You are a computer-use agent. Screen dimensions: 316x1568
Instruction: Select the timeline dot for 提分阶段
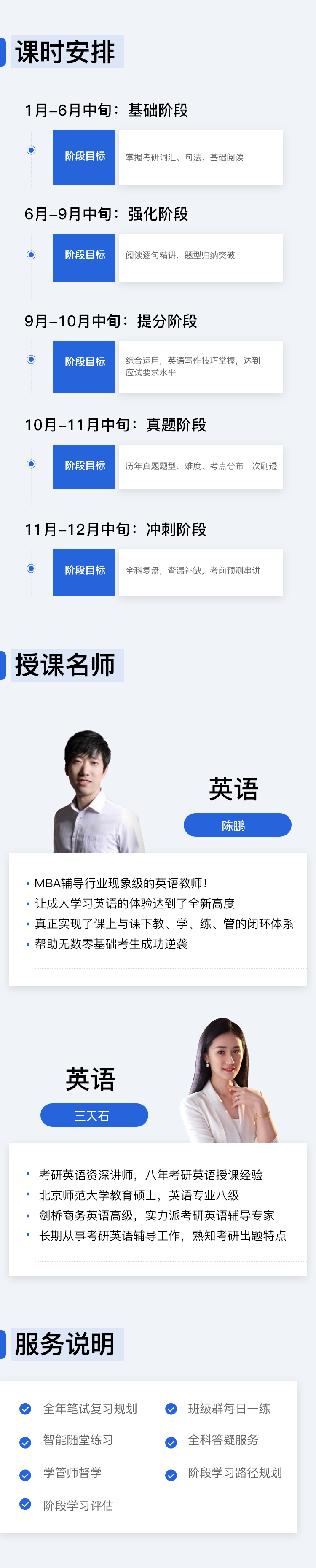31,359
